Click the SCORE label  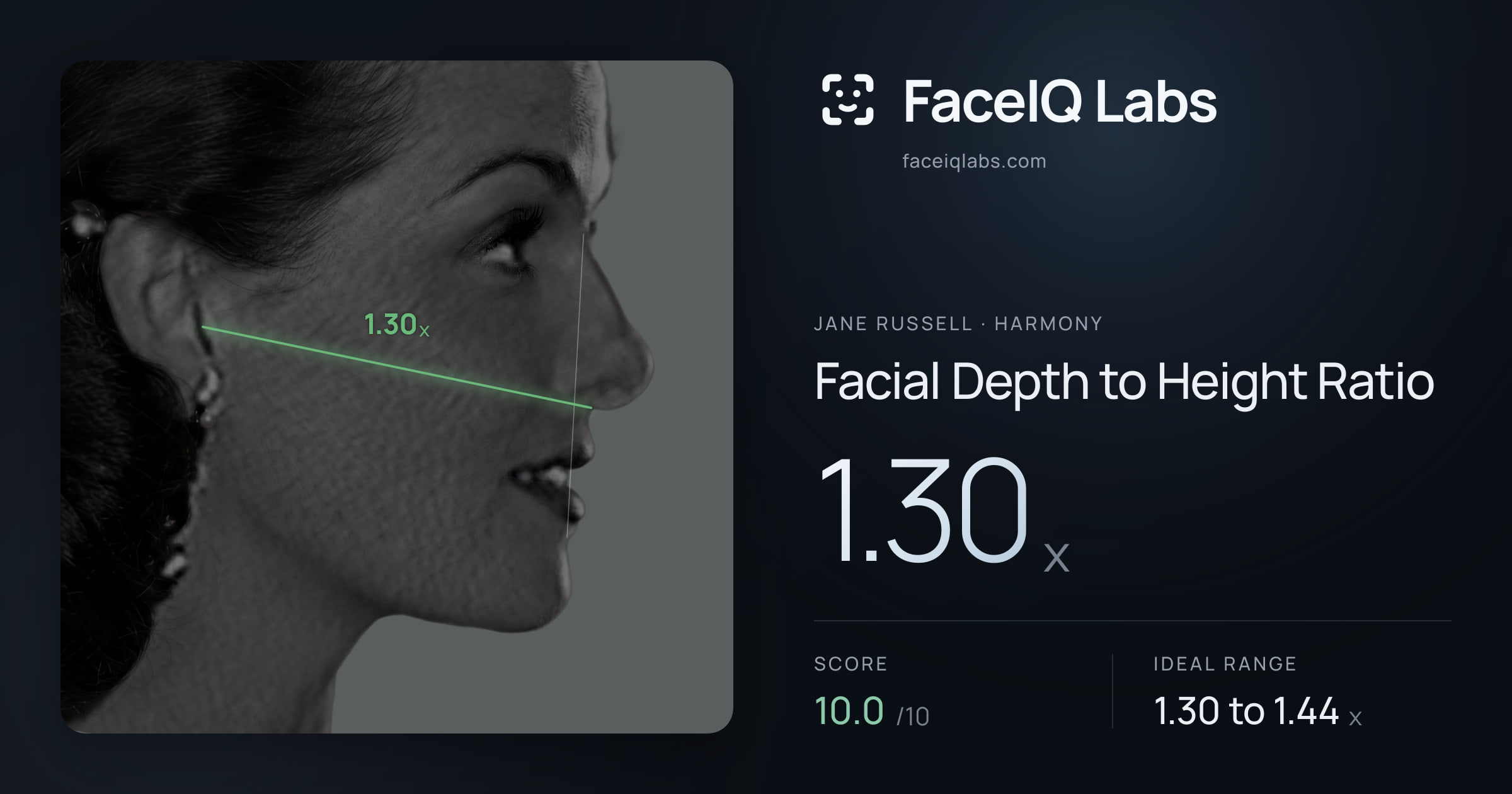[x=850, y=664]
